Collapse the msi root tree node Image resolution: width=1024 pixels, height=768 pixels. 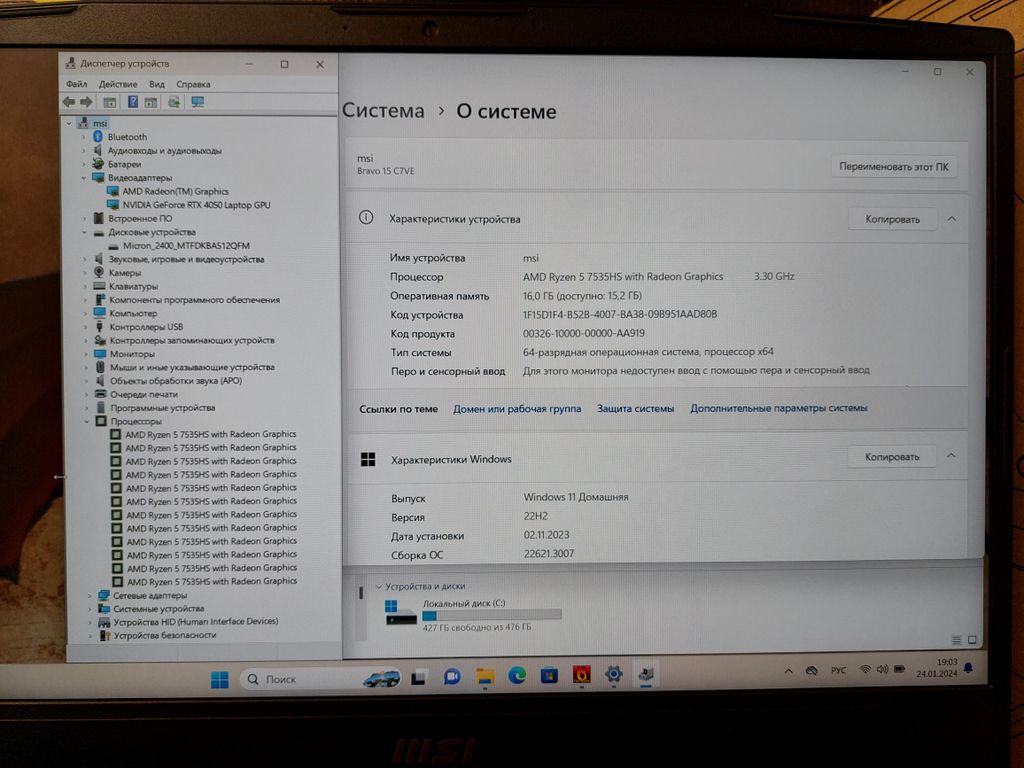[69, 123]
